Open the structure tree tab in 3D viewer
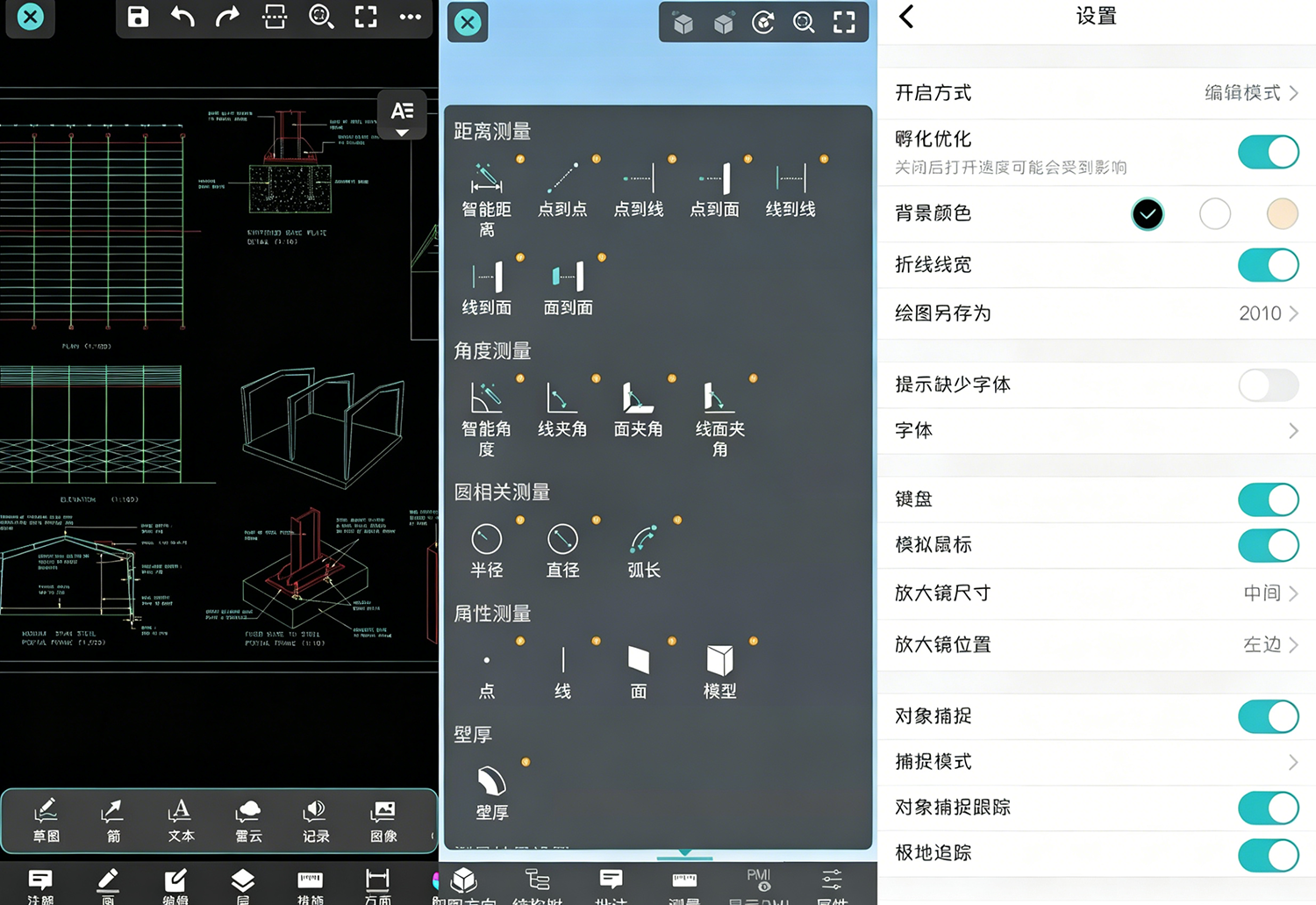Viewport: 1316px width, 905px height. tap(538, 886)
